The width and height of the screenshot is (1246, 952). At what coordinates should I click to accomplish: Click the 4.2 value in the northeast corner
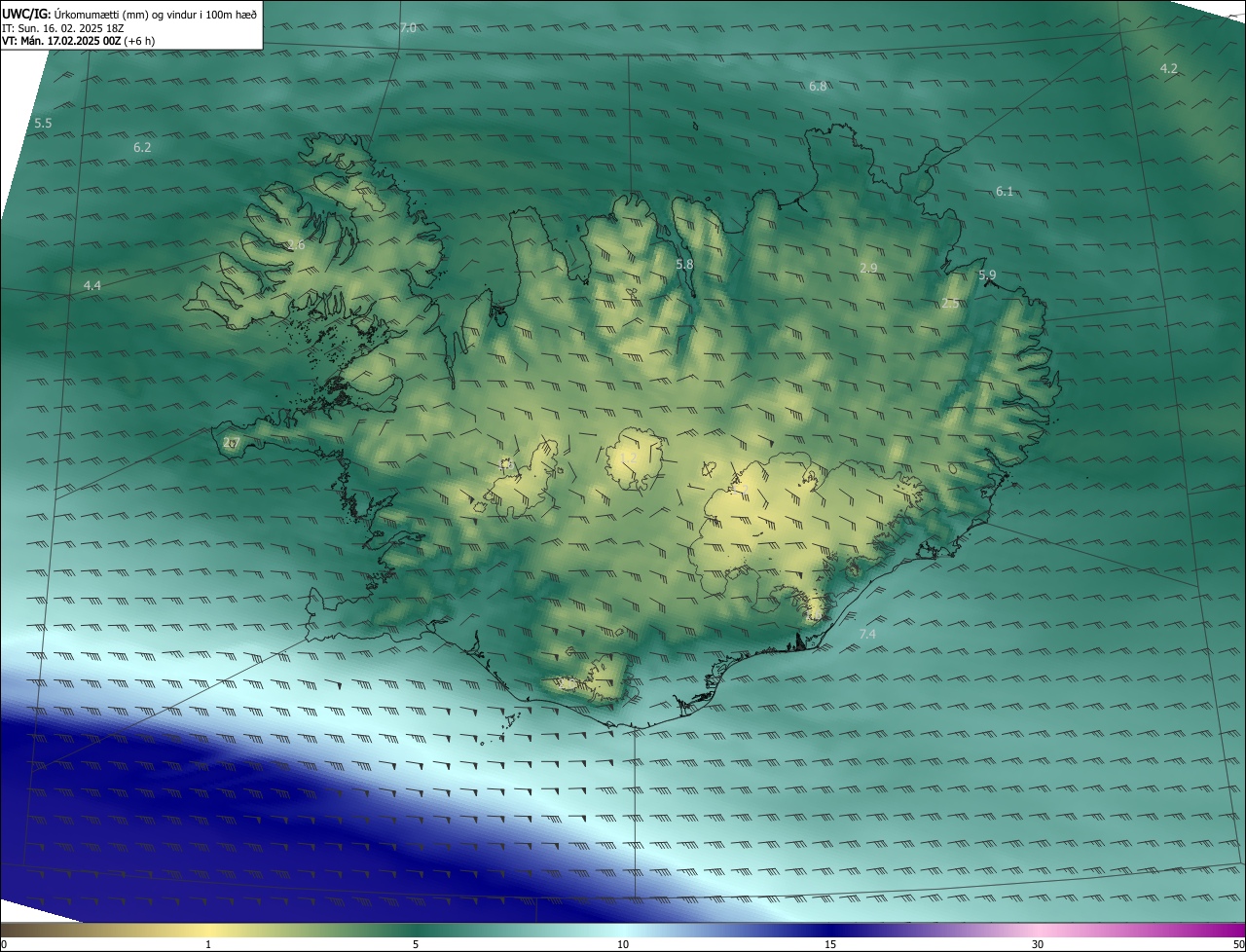tap(1169, 68)
